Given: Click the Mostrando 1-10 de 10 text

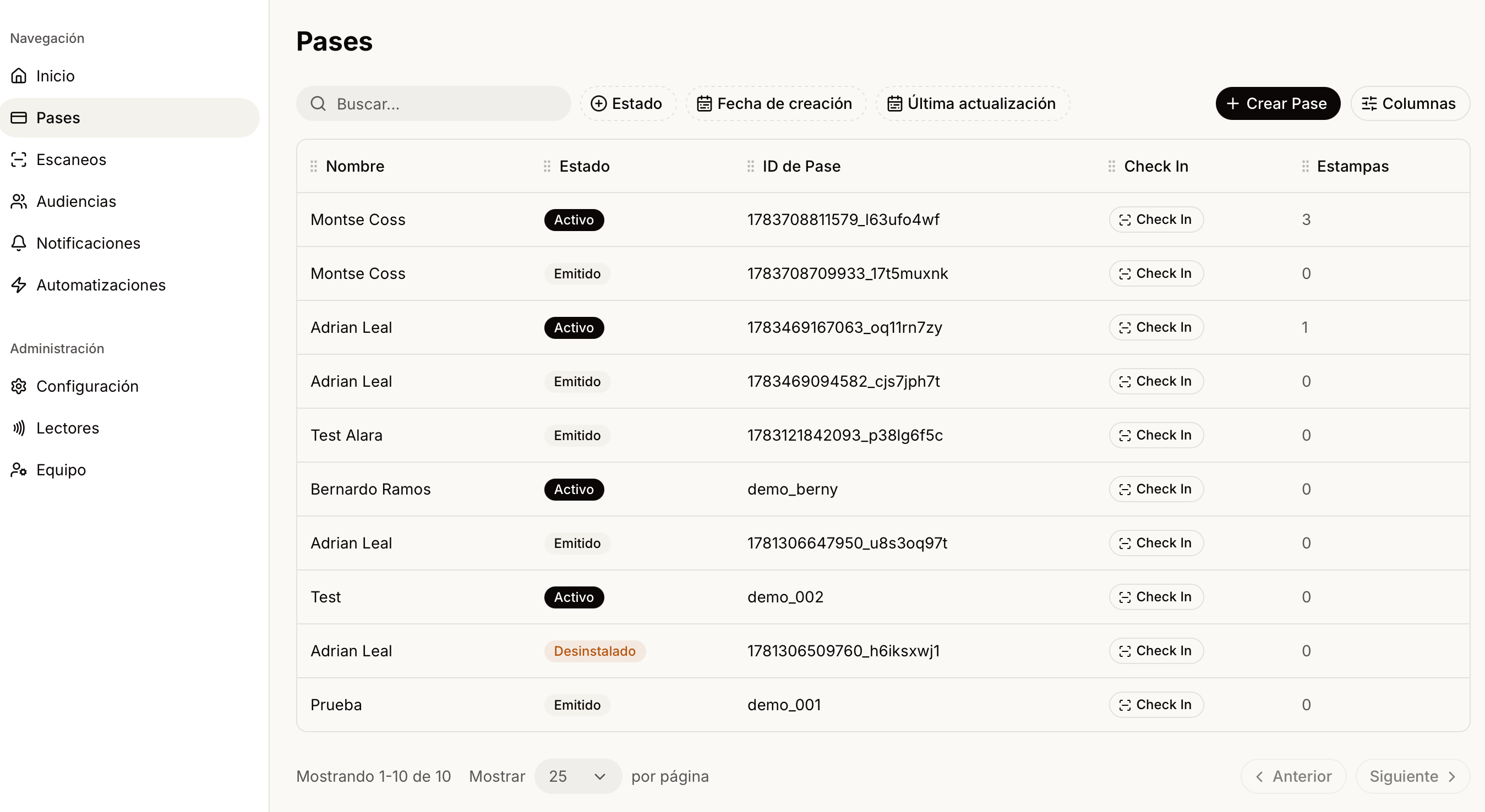Looking at the screenshot, I should pos(374,776).
